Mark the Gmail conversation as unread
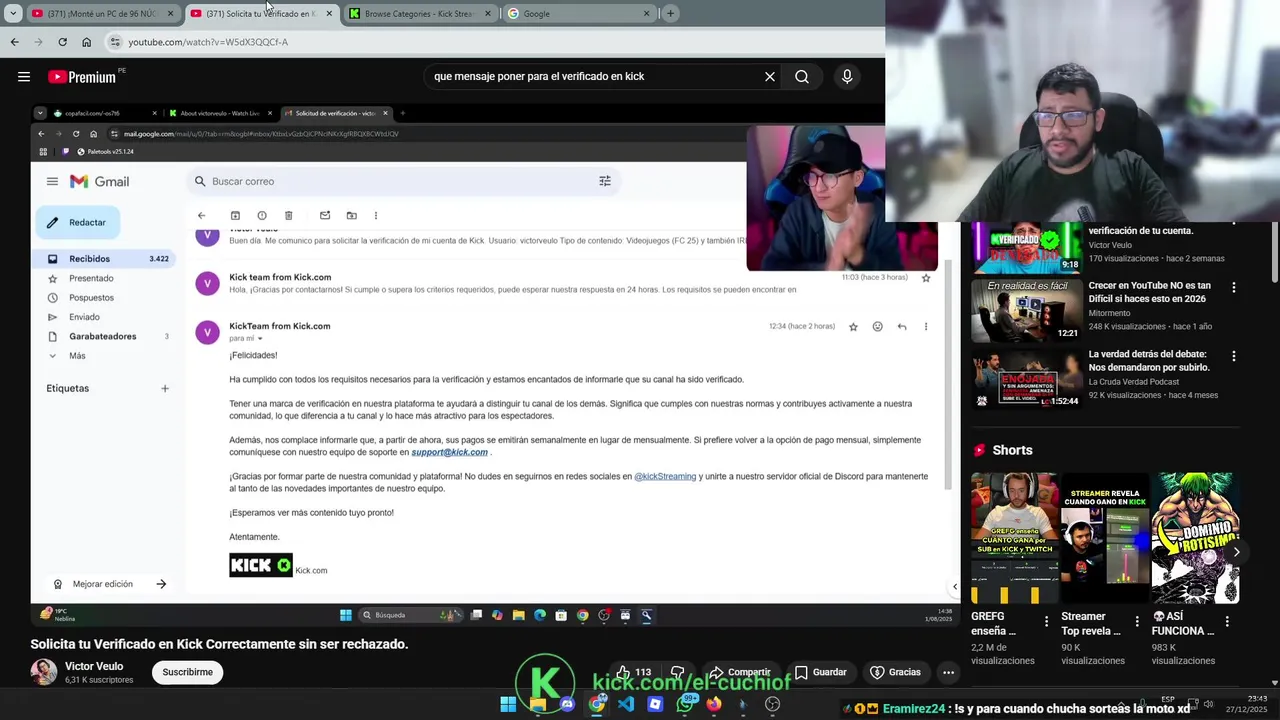 pyautogui.click(x=325, y=215)
